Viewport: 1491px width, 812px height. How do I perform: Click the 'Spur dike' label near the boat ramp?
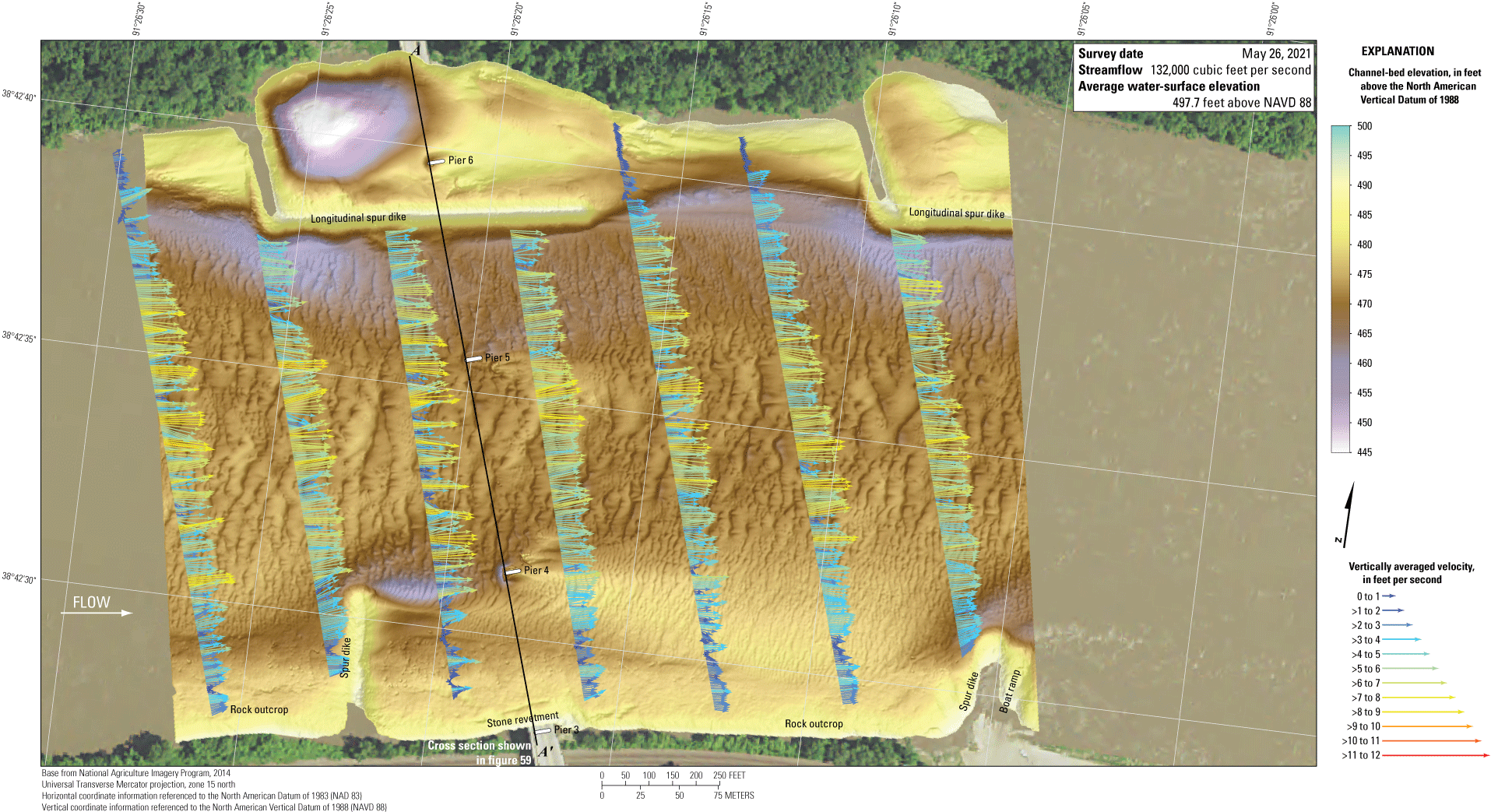click(969, 691)
